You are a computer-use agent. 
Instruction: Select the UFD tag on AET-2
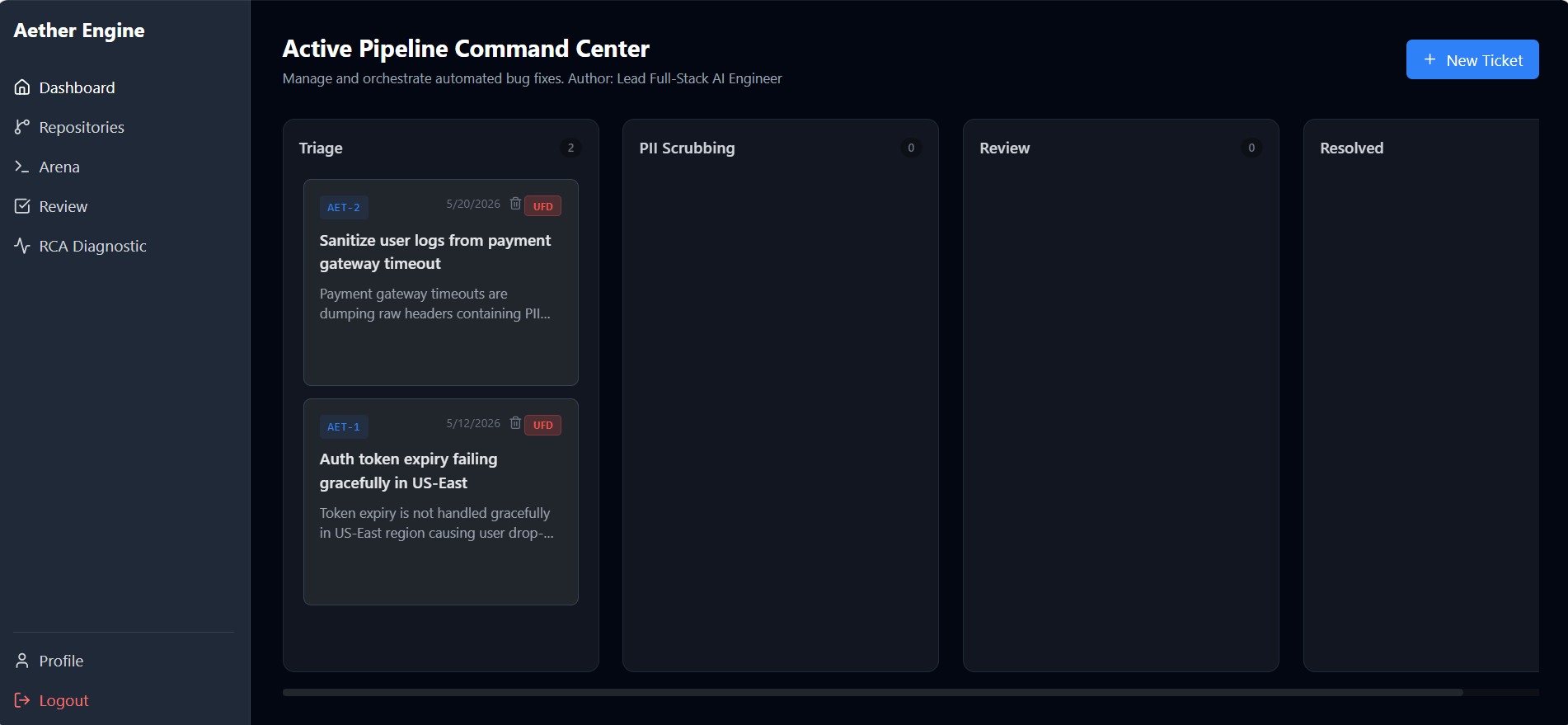pos(542,206)
